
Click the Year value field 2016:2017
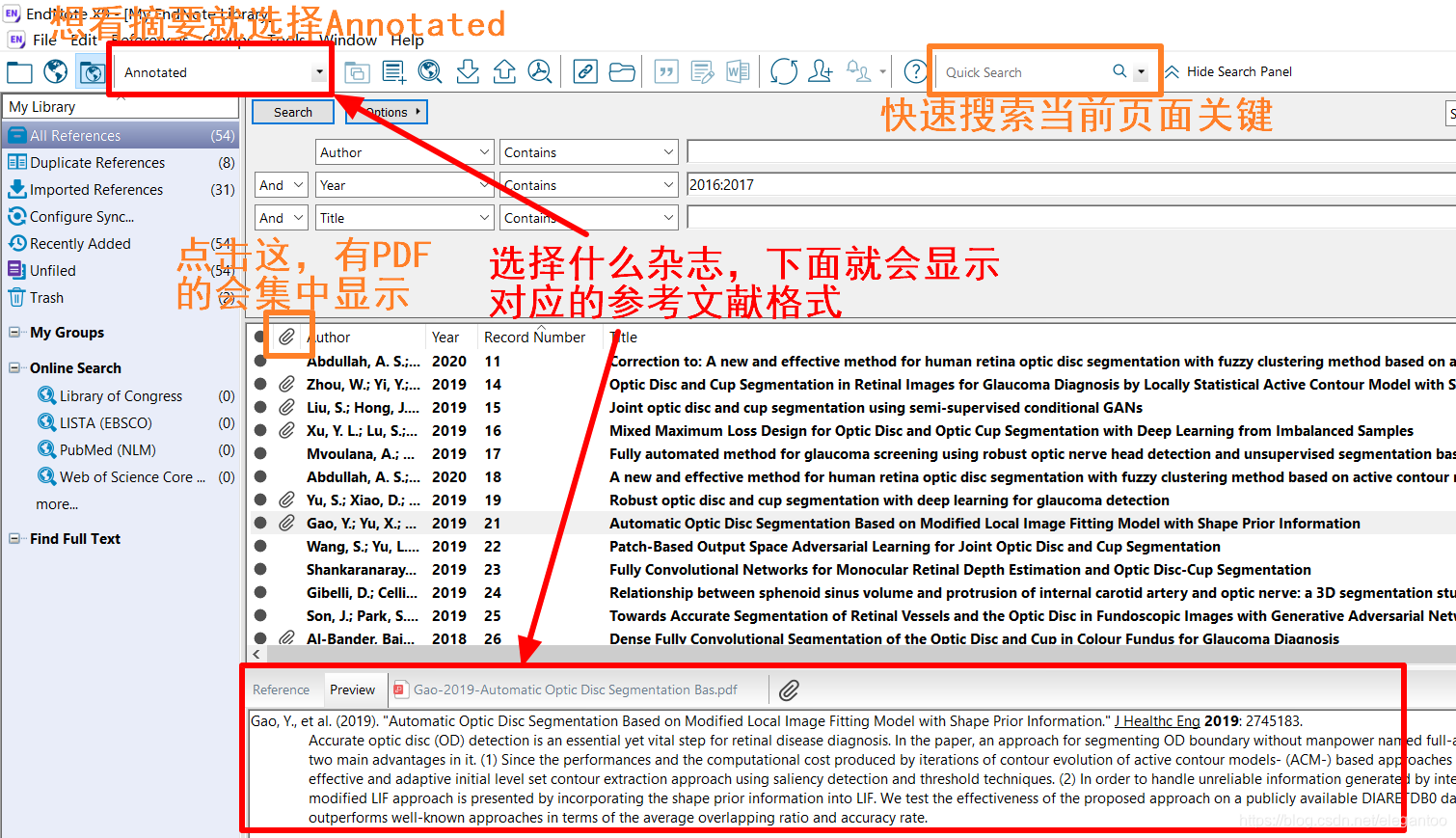(x=1070, y=185)
